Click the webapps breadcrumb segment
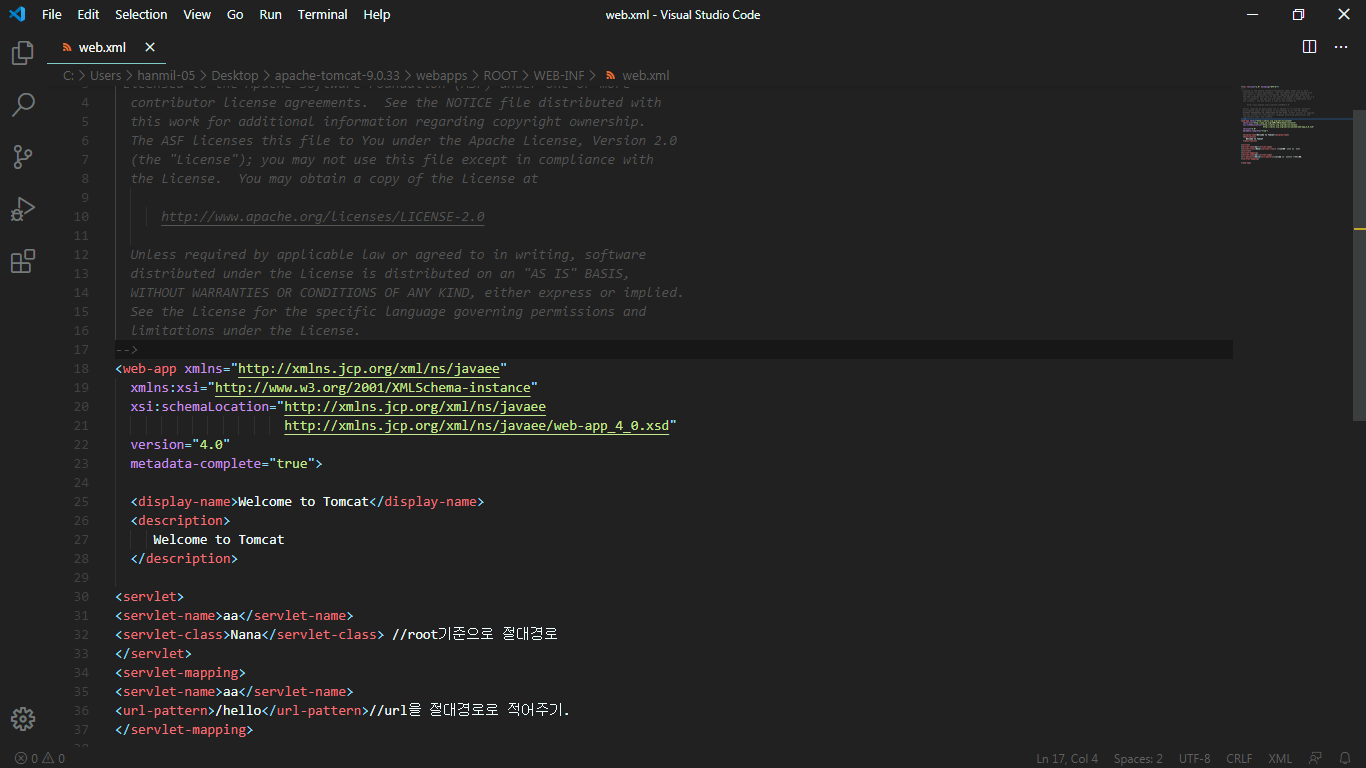This screenshot has height=768, width=1366. [441, 75]
